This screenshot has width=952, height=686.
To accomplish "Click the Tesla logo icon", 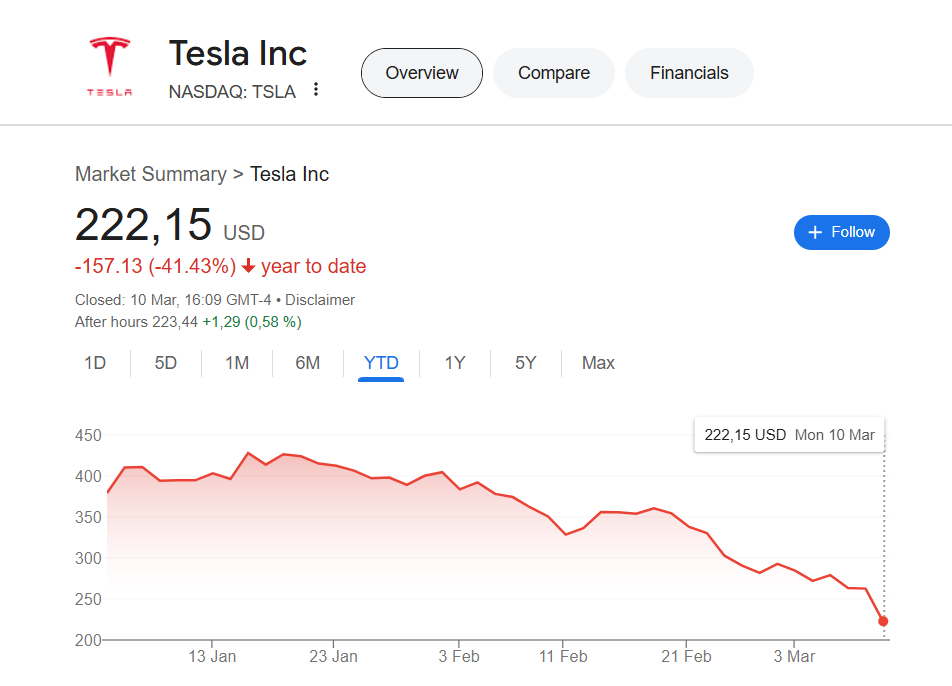I will [x=109, y=66].
